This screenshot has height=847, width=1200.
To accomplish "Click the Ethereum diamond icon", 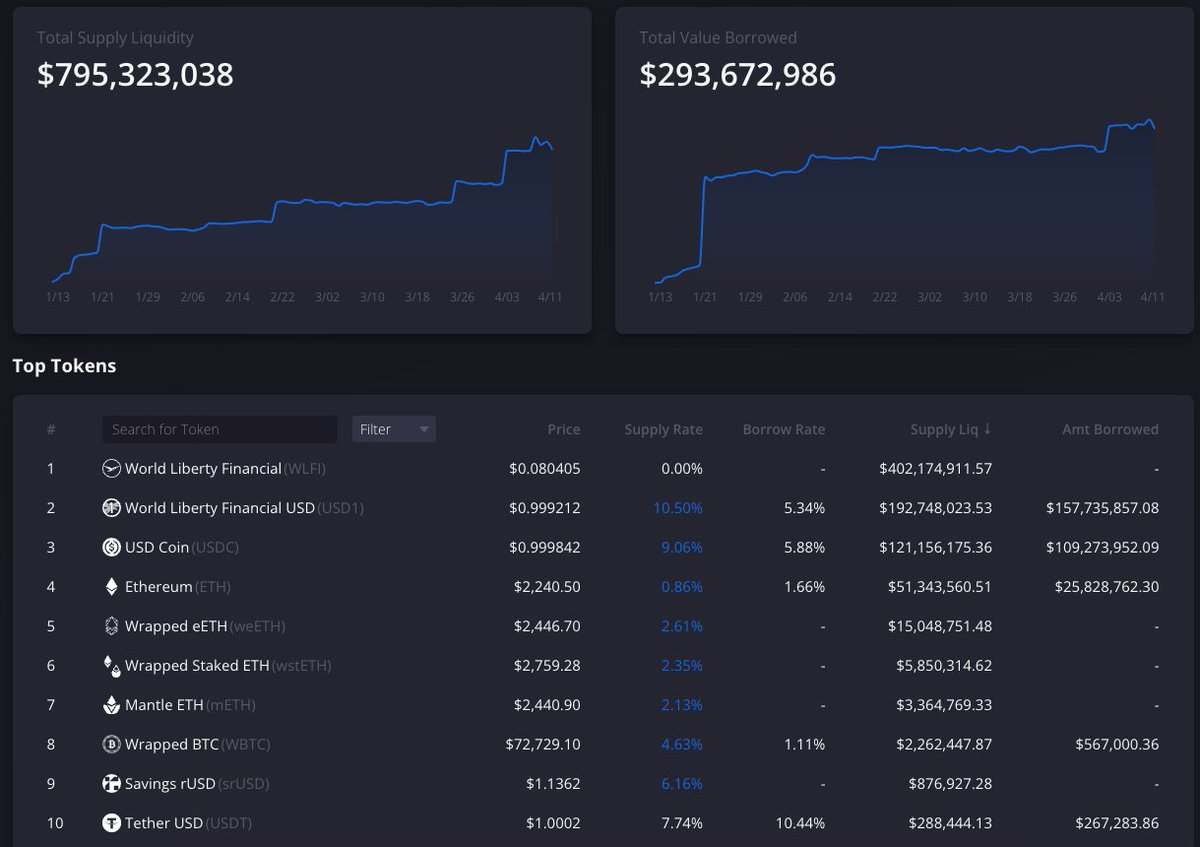I will pyautogui.click(x=112, y=587).
